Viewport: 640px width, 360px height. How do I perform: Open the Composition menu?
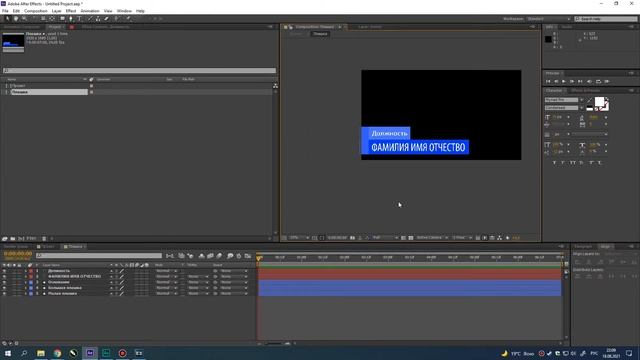[x=36, y=11]
